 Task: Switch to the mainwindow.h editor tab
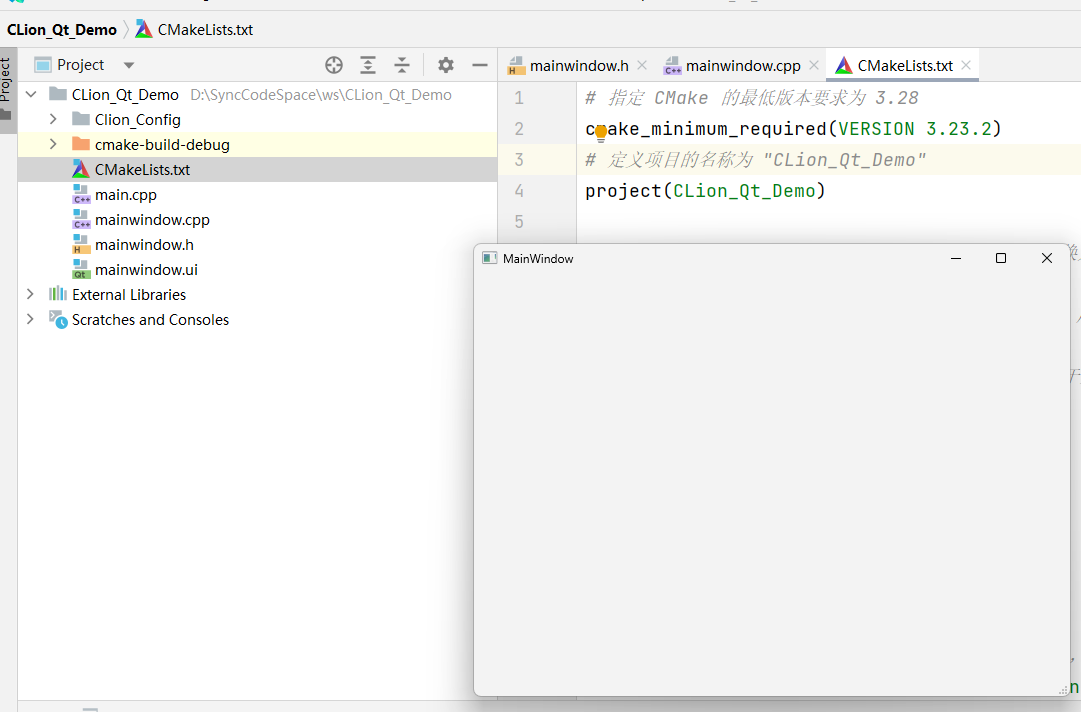(578, 65)
